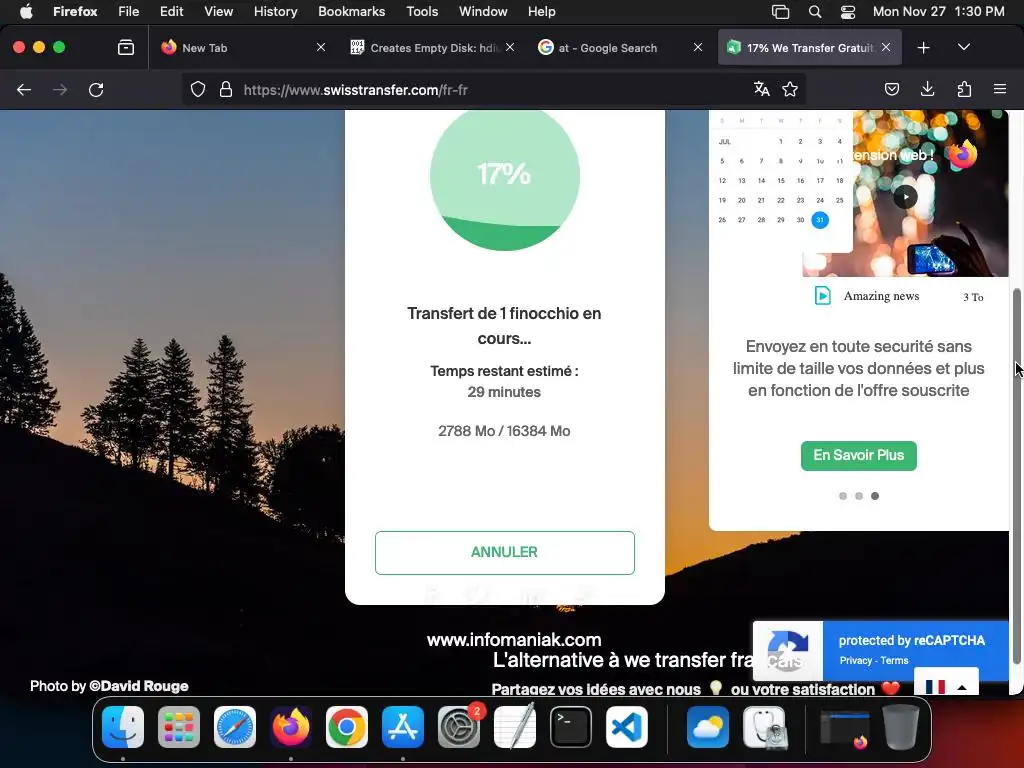Translate this page icon
The image size is (1024, 768).
coord(761,89)
